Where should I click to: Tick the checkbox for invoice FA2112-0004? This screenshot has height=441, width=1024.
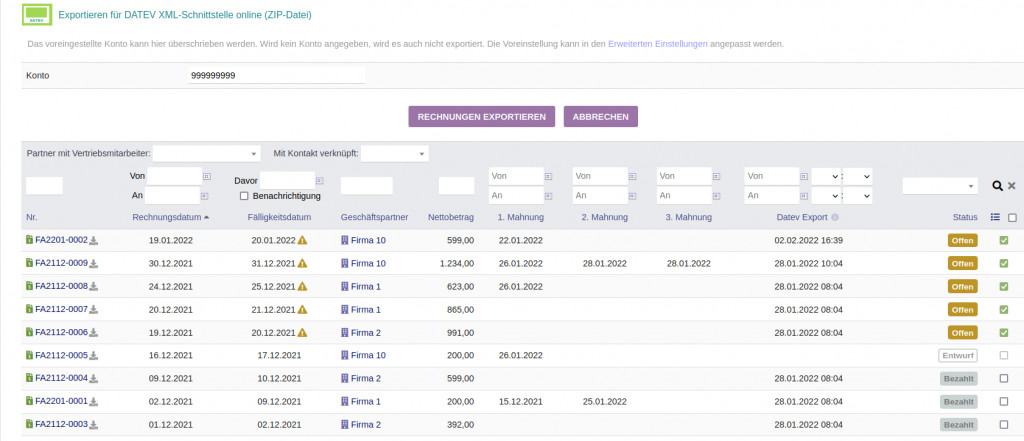click(x=1003, y=378)
